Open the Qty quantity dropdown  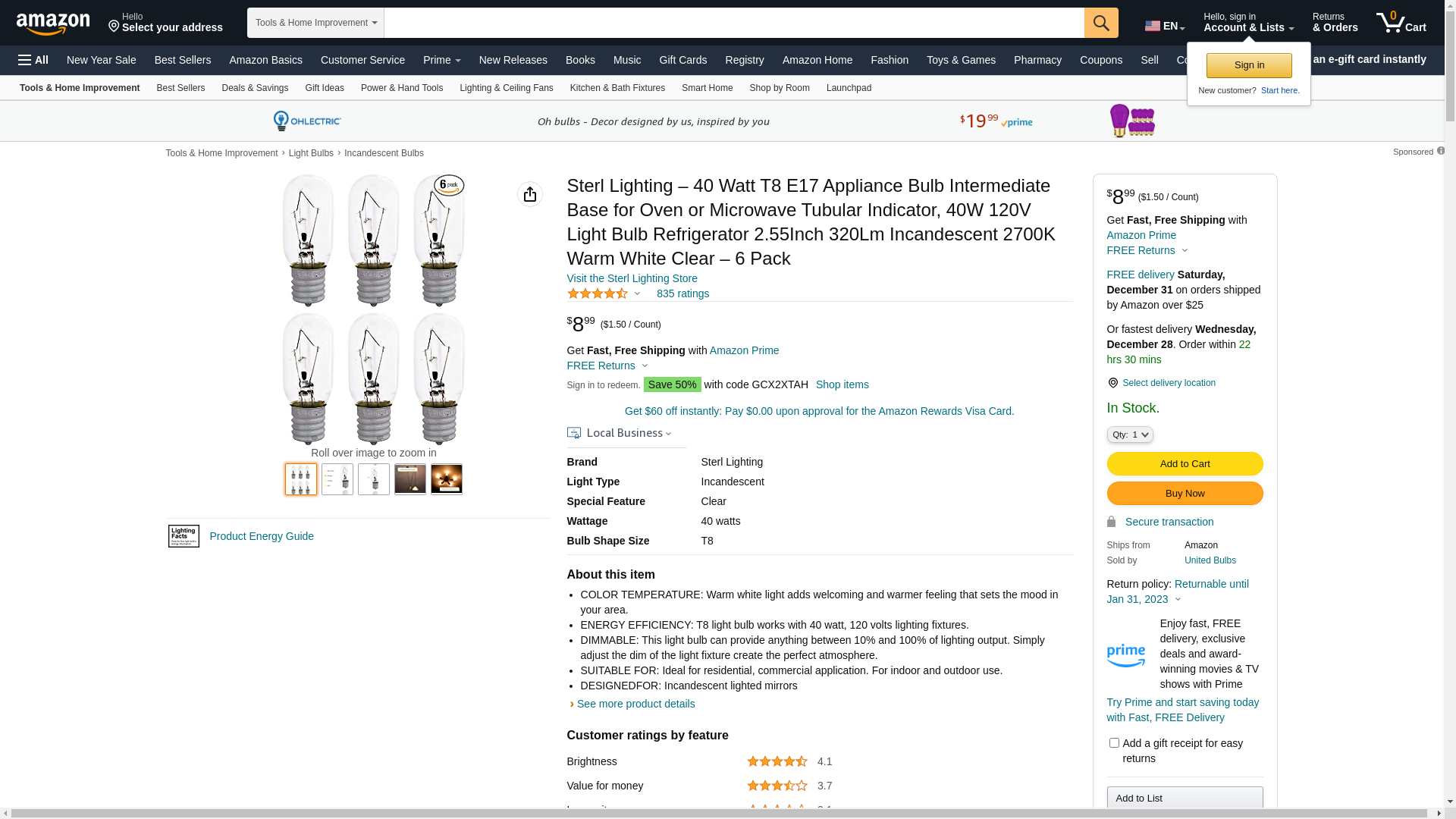1130,435
